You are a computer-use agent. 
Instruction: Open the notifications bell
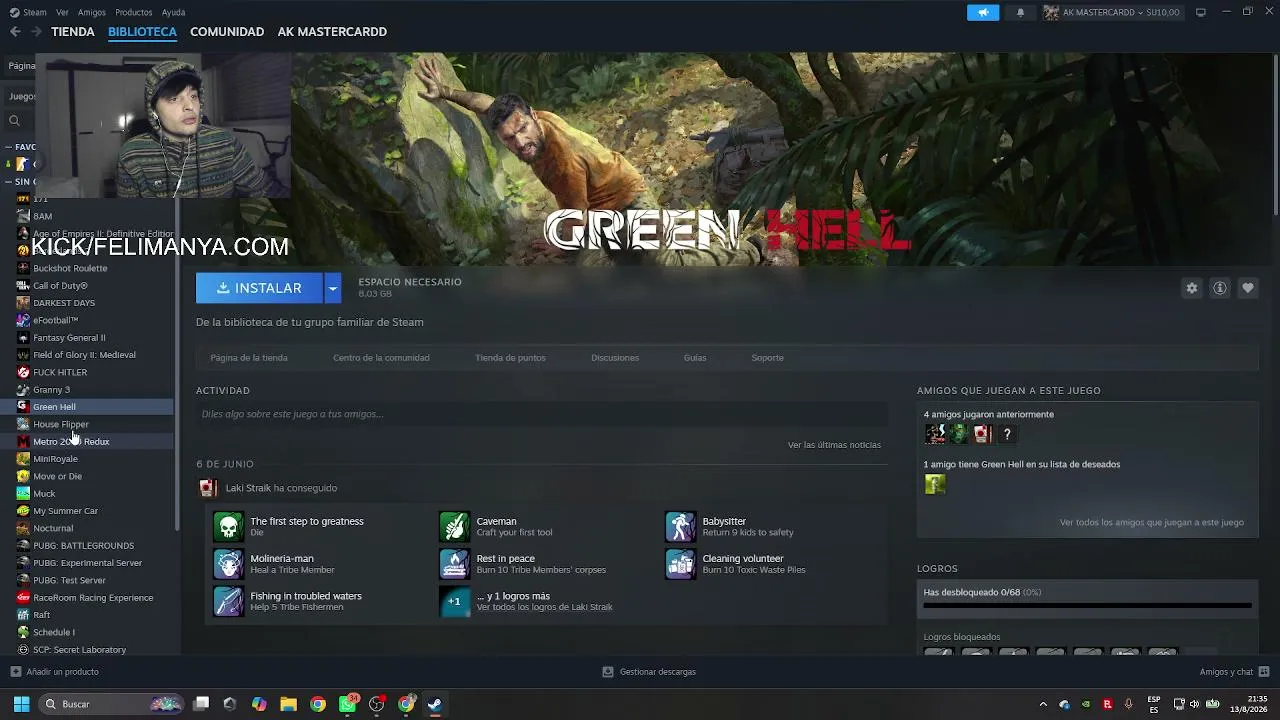[1020, 12]
